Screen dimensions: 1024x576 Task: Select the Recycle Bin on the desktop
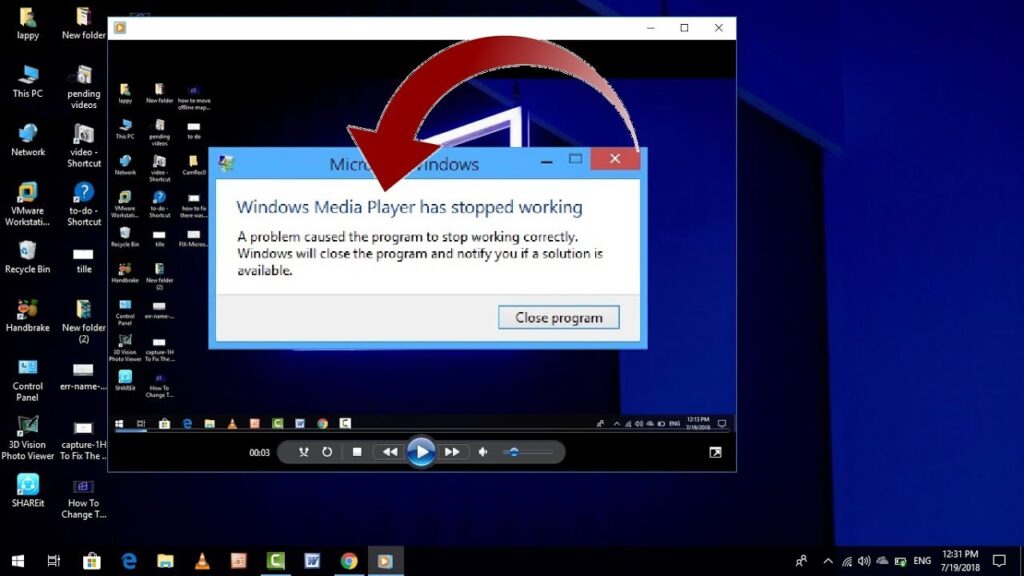point(27,257)
